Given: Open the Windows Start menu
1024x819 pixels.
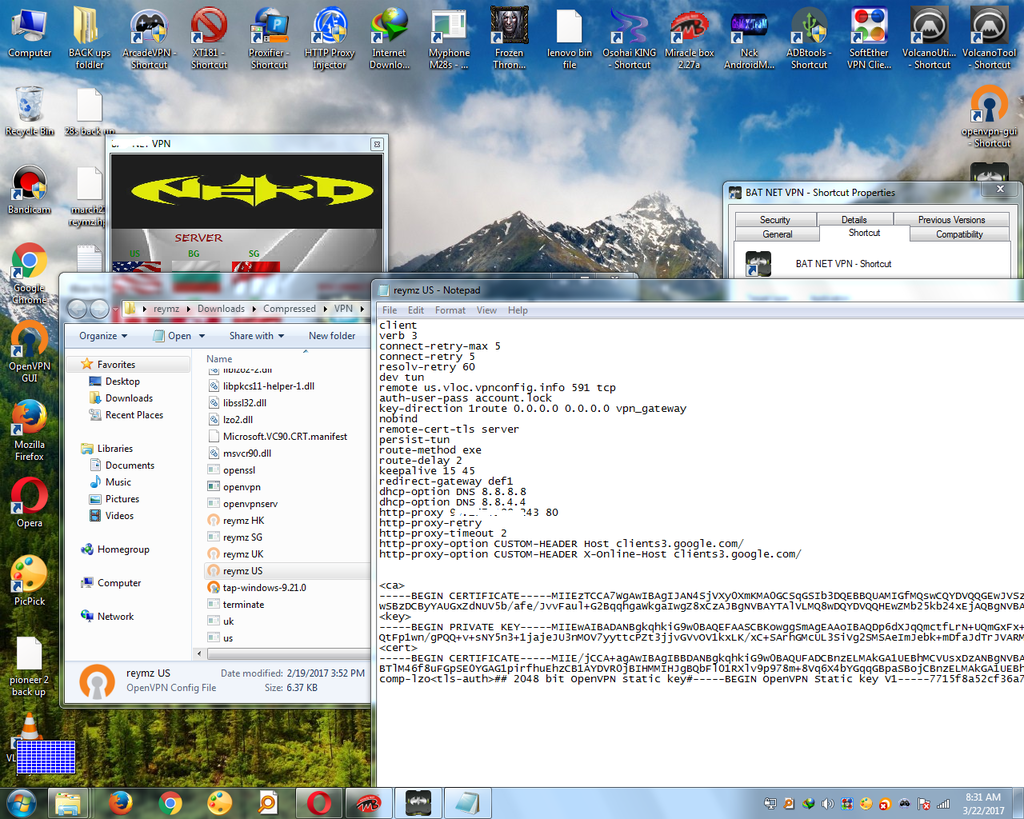Looking at the screenshot, I should click(x=20, y=802).
